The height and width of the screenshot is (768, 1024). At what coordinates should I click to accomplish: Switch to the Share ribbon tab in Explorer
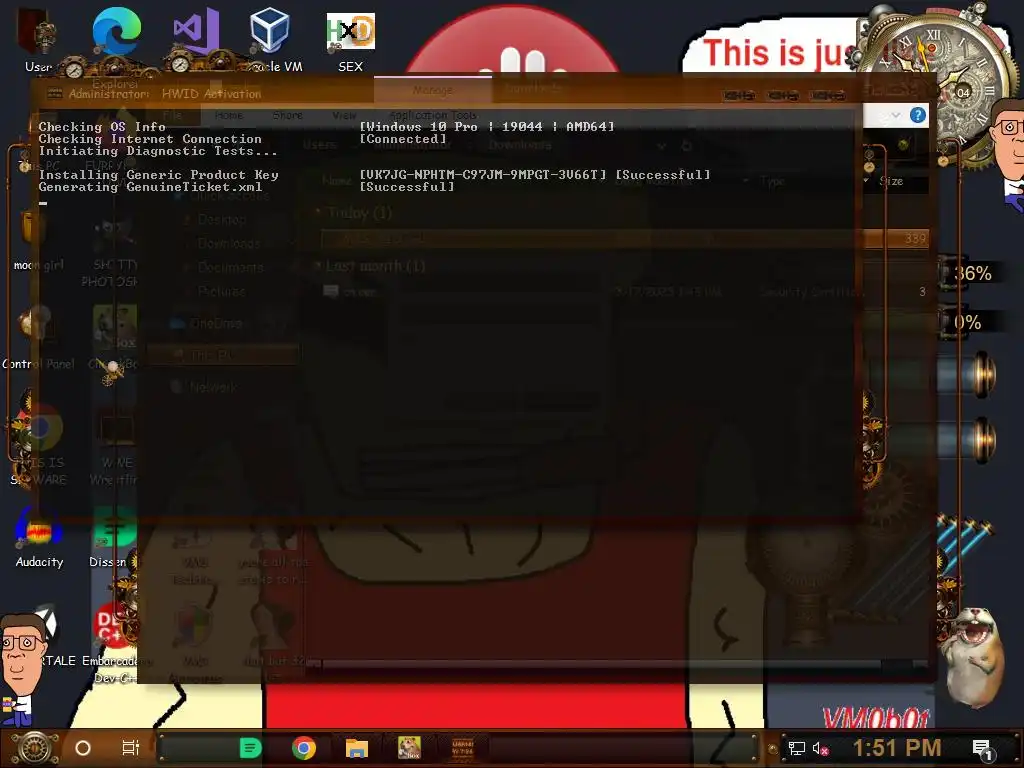coord(287,115)
